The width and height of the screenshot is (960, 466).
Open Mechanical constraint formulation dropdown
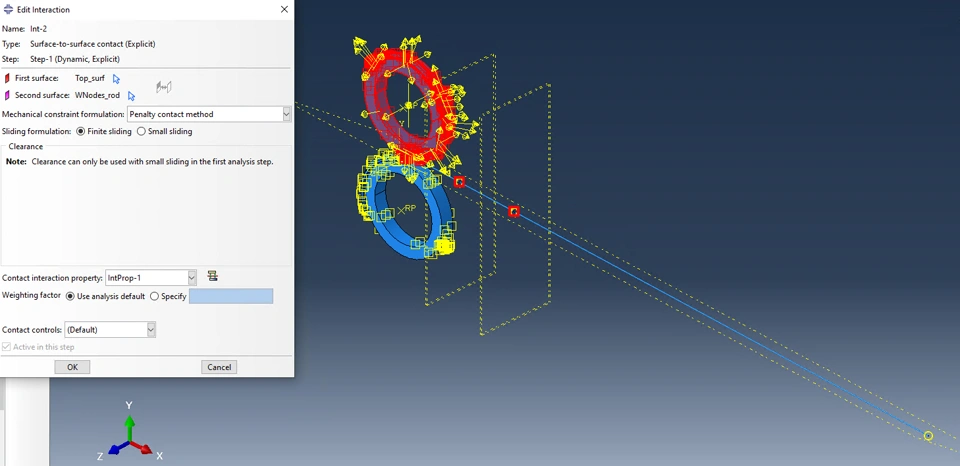pyautogui.click(x=209, y=114)
